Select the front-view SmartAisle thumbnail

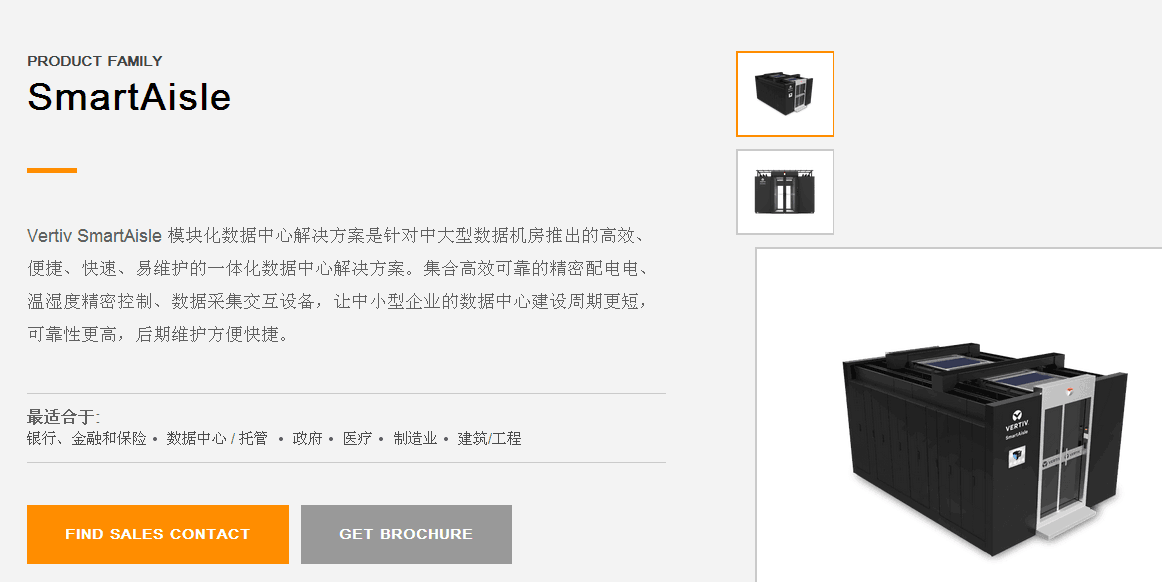(785, 192)
